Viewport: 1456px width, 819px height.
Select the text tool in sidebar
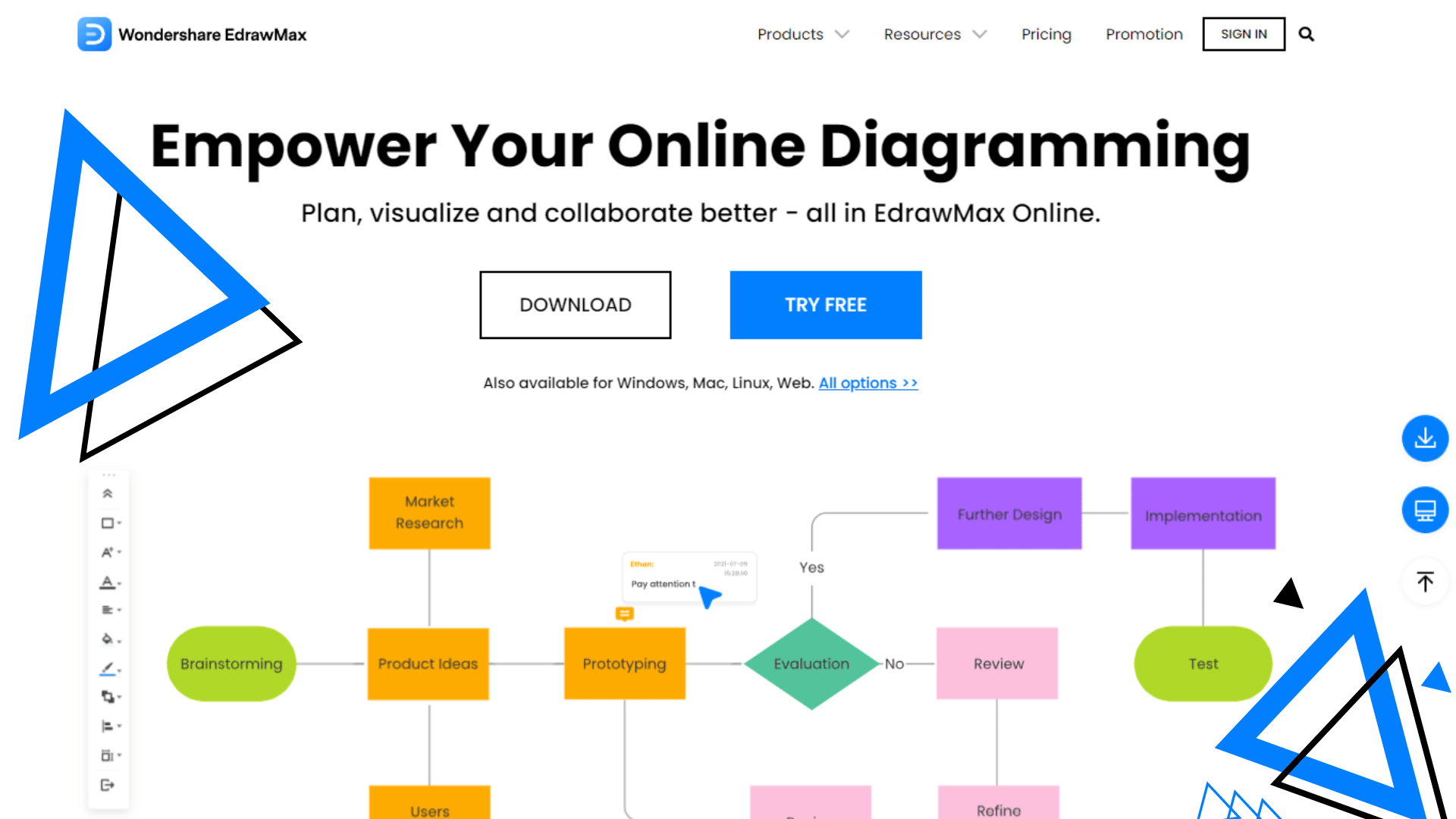pyautogui.click(x=108, y=552)
